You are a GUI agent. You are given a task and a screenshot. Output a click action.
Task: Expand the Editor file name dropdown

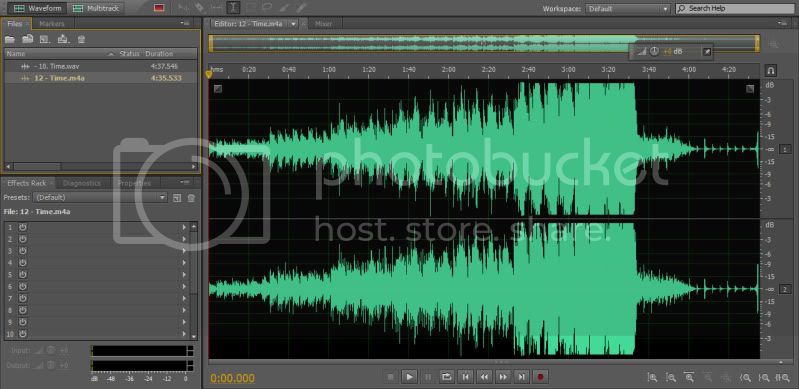294,24
